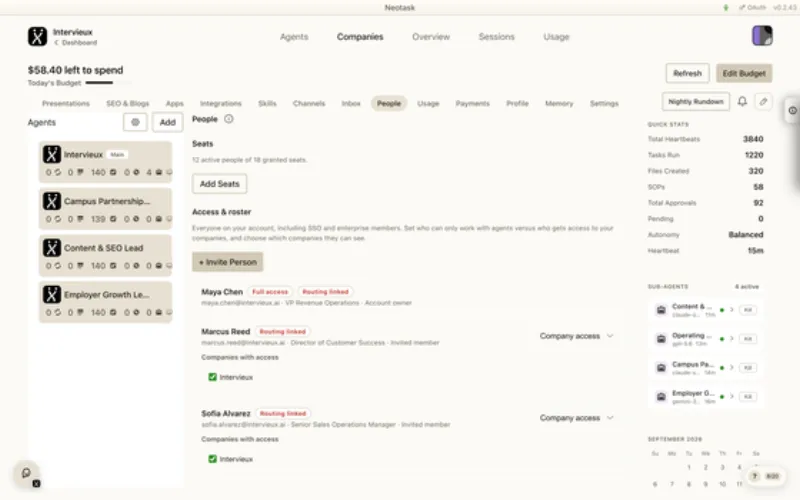The image size is (800, 500).
Task: Click the notification bell icon
Action: pyautogui.click(x=742, y=102)
